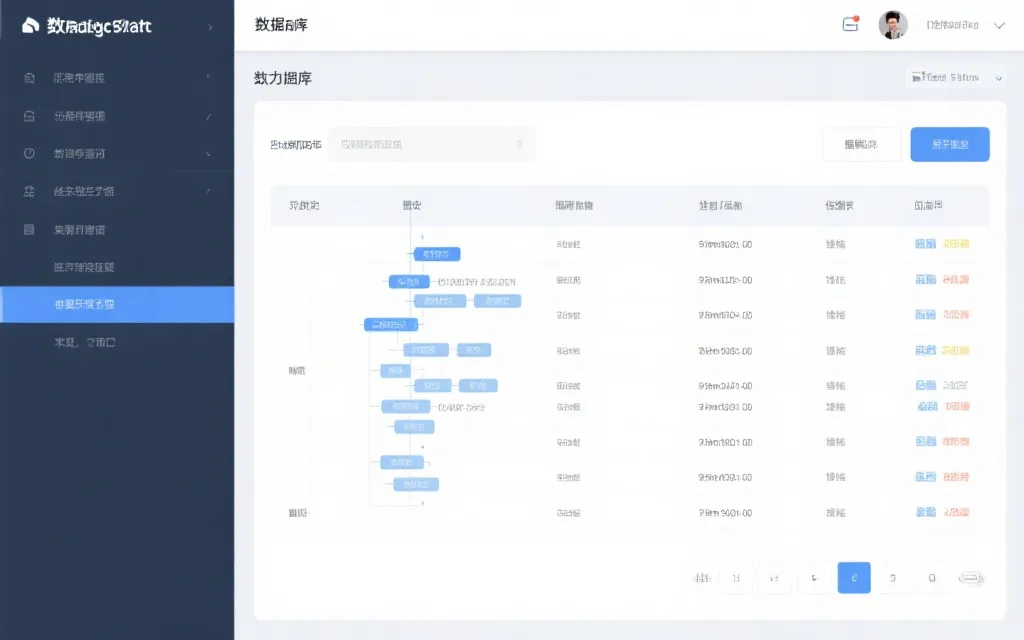Click the blue action link in the first table row
1024x640 pixels.
coord(925,244)
